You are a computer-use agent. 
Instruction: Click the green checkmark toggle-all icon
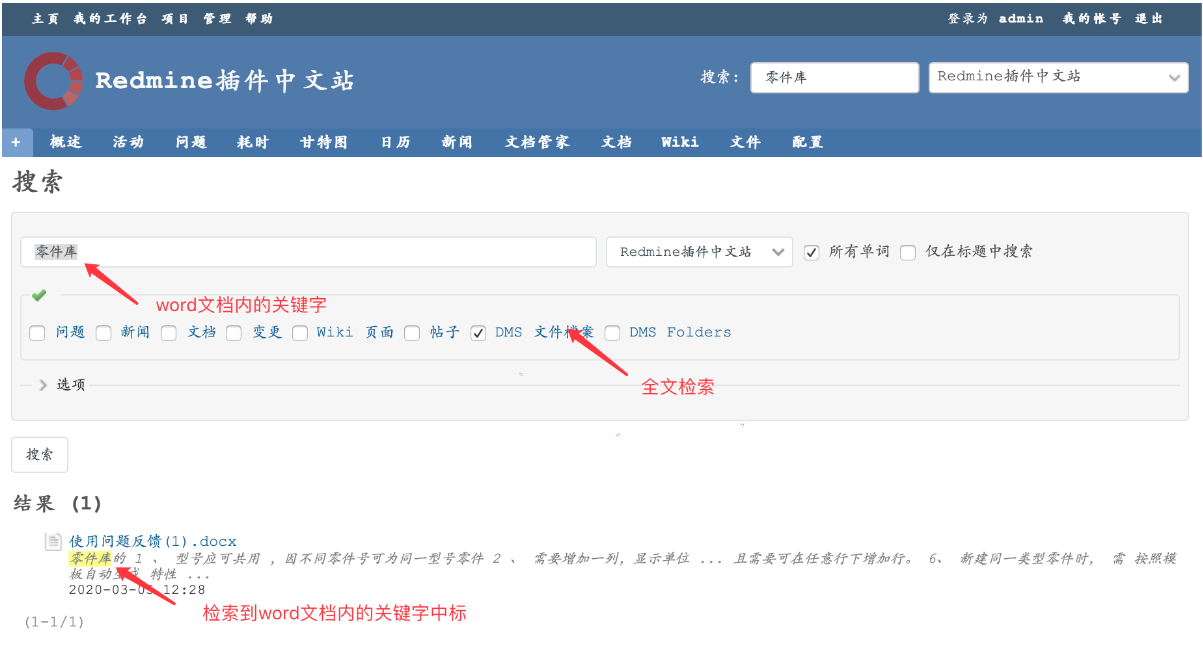pyautogui.click(x=39, y=296)
